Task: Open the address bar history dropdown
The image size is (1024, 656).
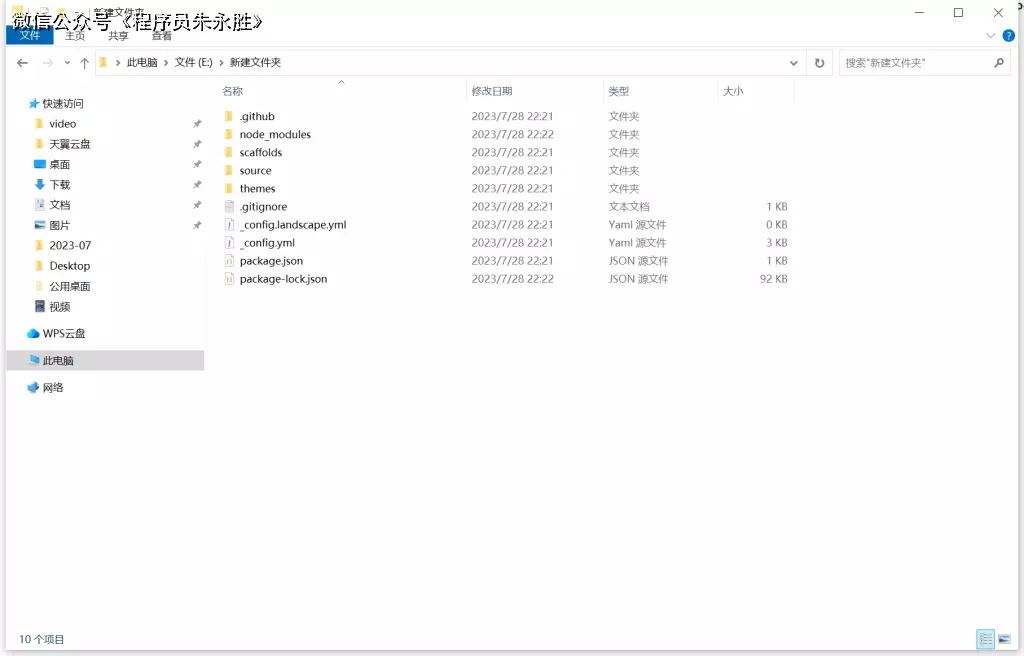Action: click(x=794, y=62)
